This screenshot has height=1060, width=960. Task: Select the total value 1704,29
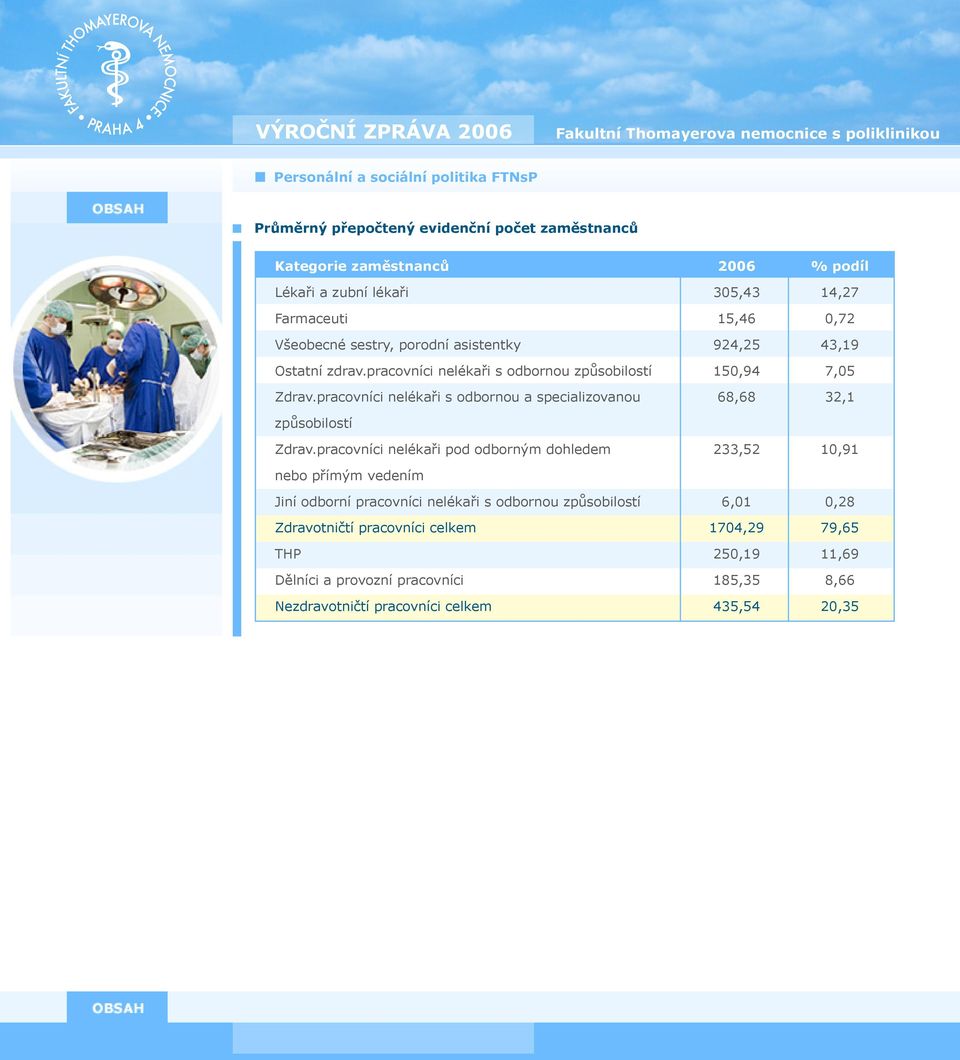pos(736,528)
